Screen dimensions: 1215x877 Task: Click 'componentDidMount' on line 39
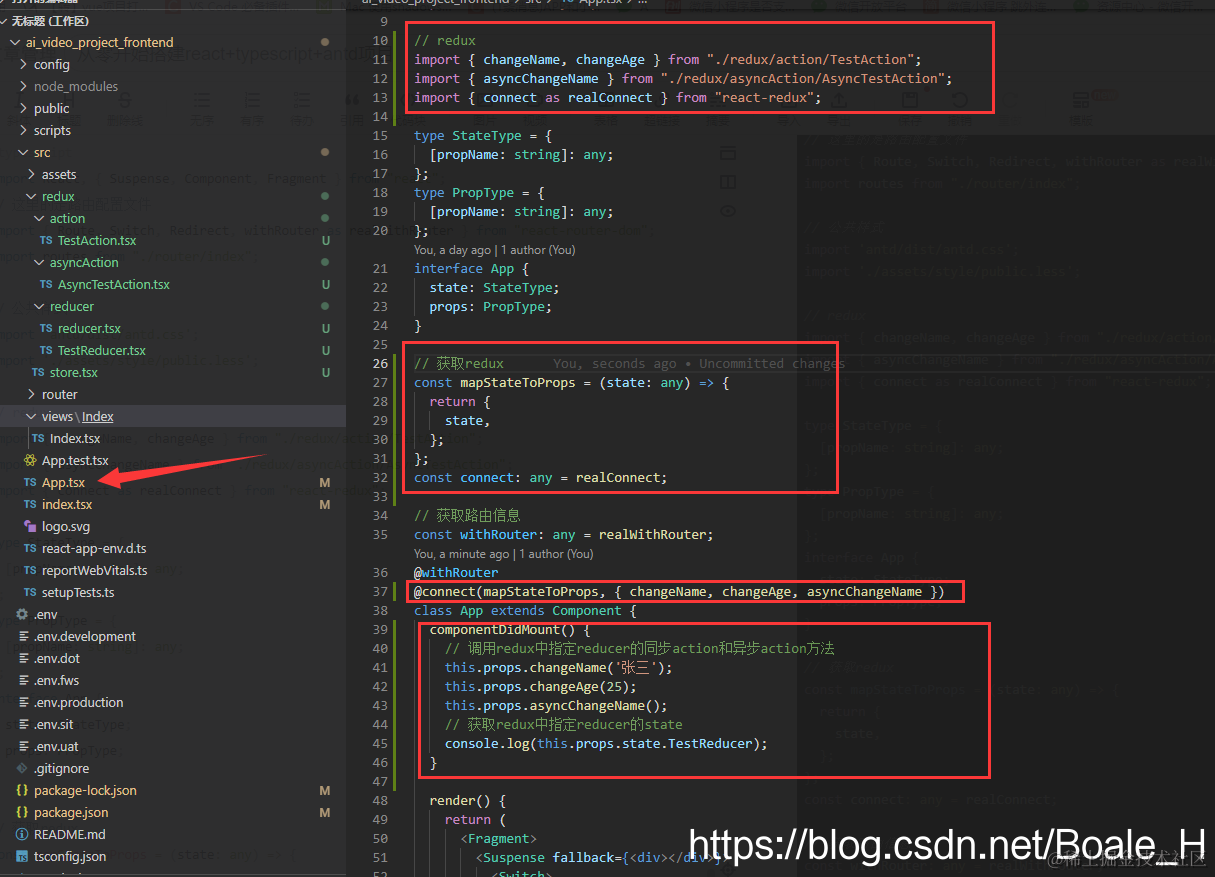coord(495,630)
